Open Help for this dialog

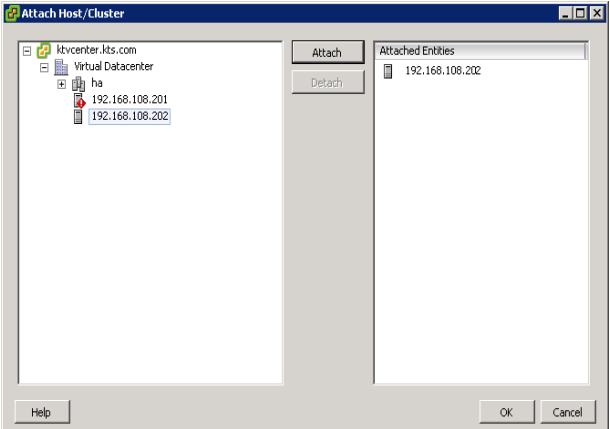click(x=41, y=411)
